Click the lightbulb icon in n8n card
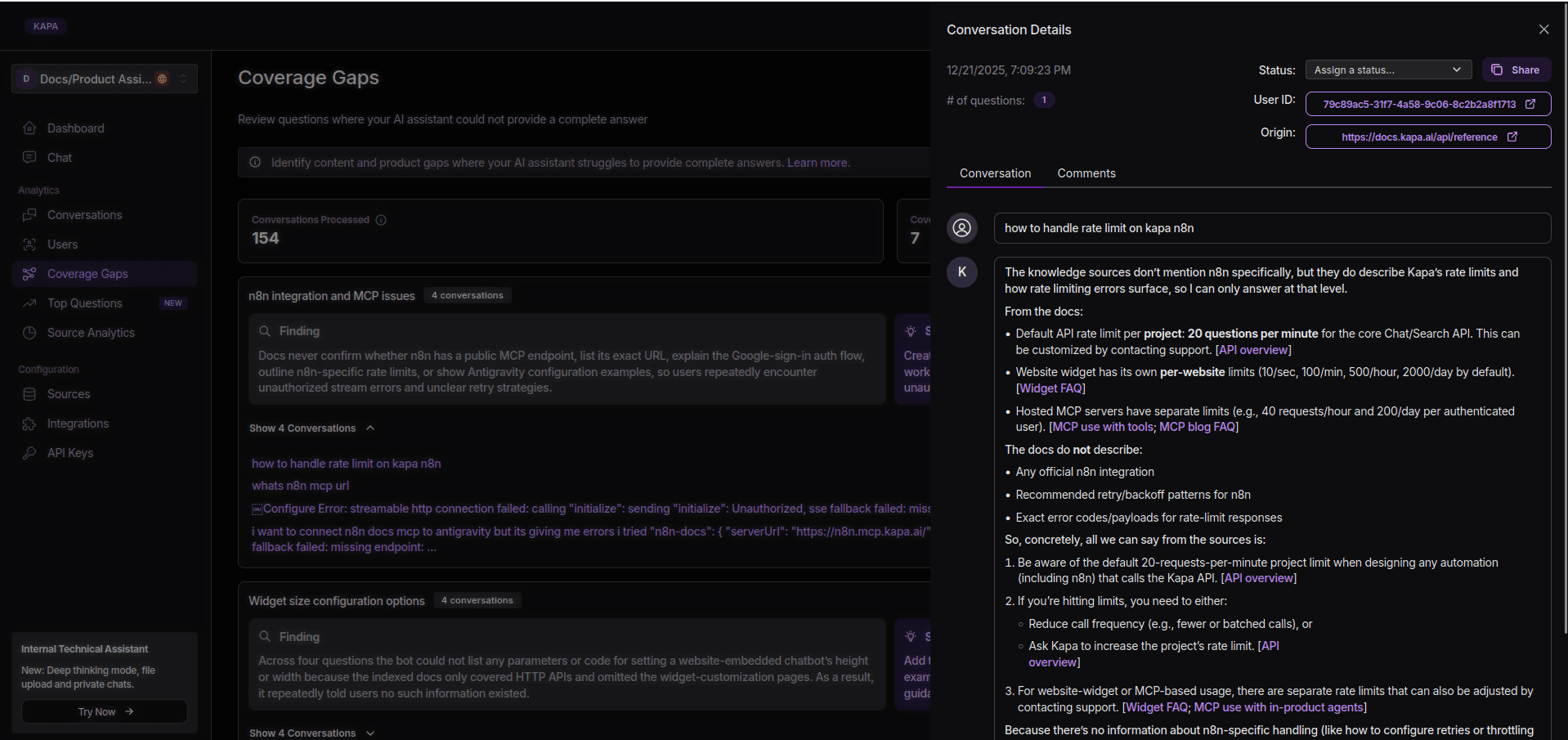The image size is (1568, 740). pyautogui.click(x=911, y=331)
